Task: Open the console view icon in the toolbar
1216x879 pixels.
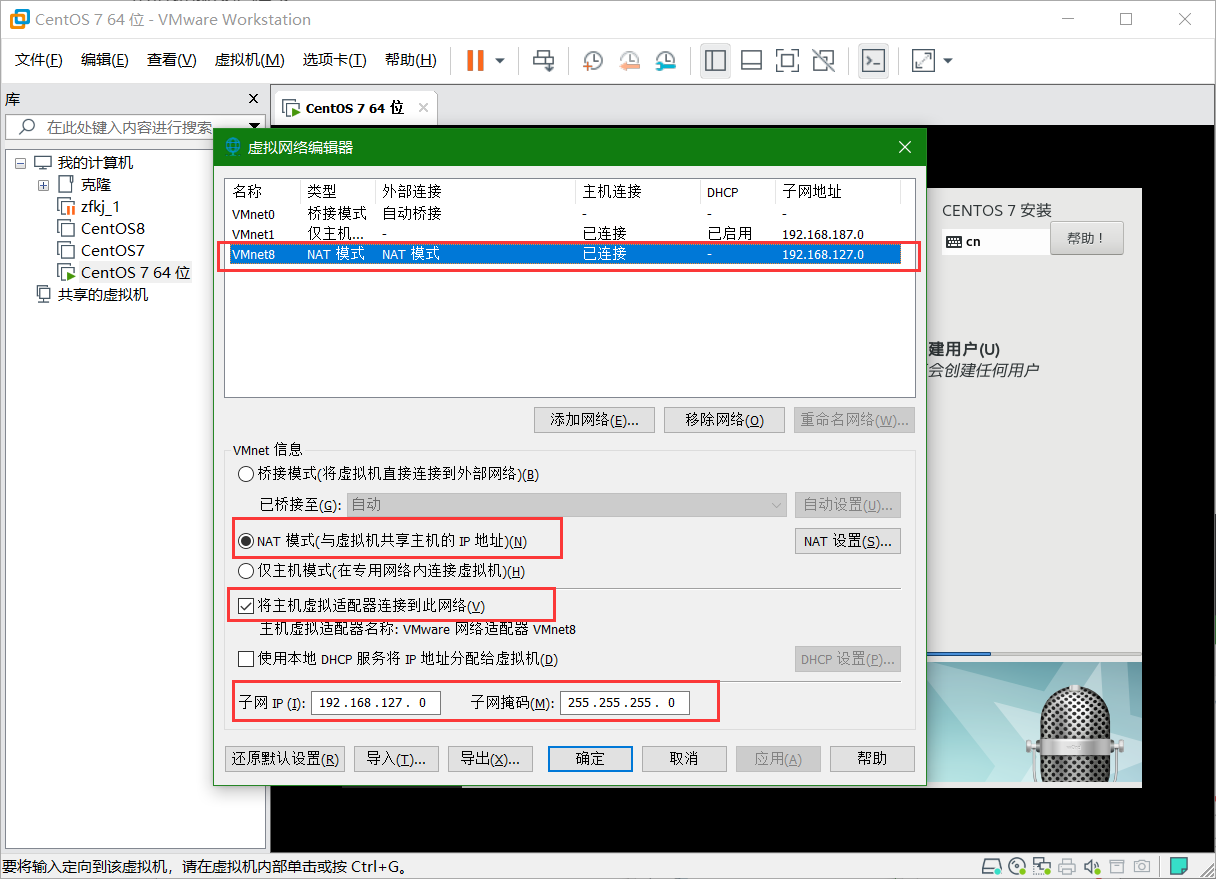Action: [x=873, y=61]
